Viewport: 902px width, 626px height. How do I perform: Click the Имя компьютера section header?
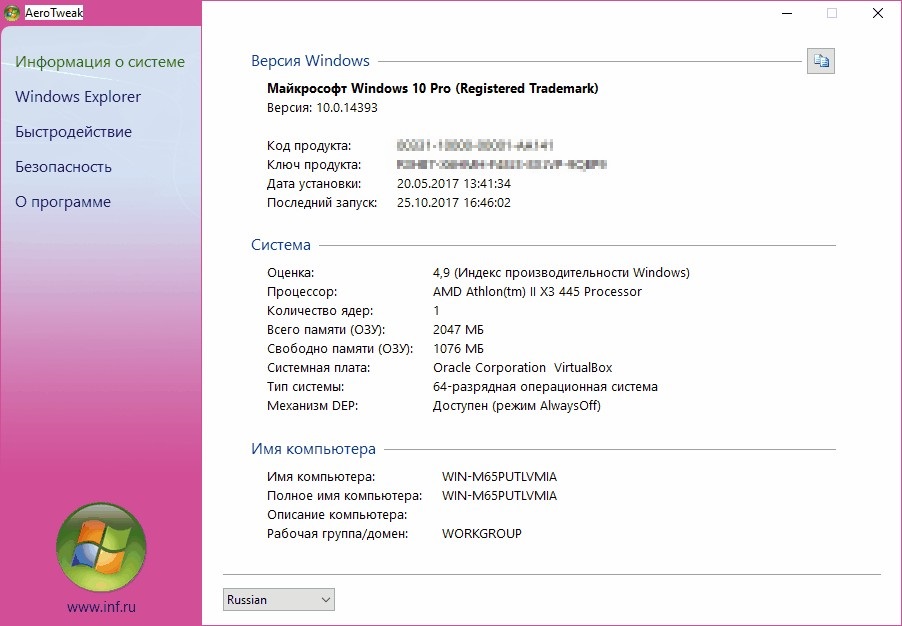pyautogui.click(x=313, y=449)
